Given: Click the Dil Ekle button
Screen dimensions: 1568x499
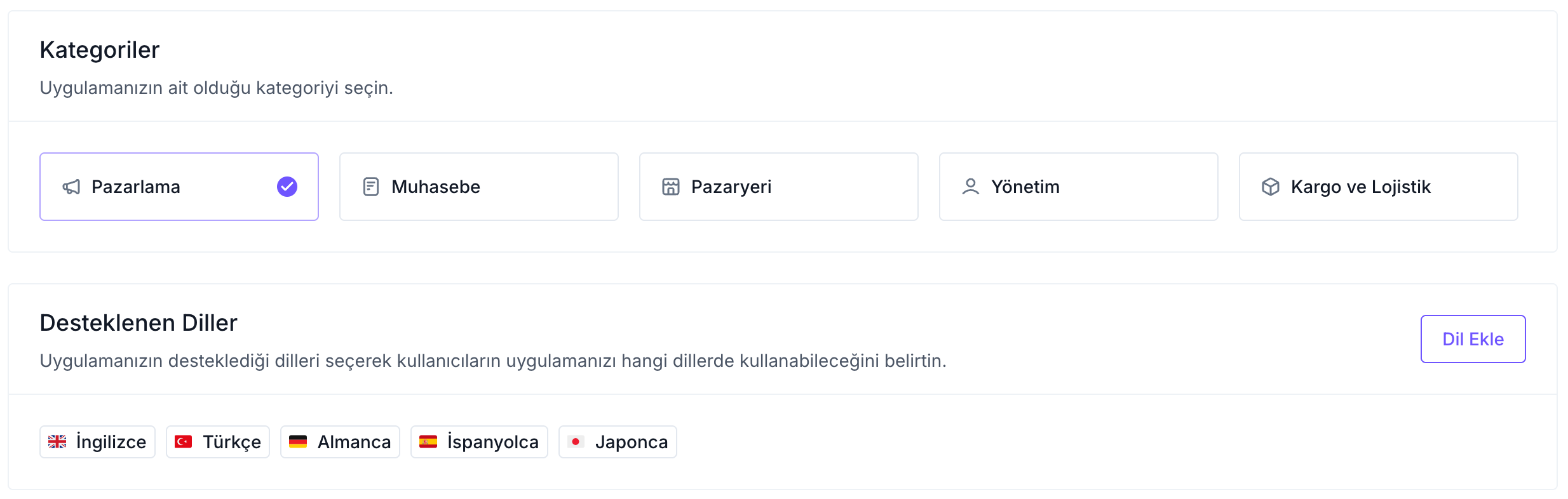Looking at the screenshot, I should coord(1473,338).
